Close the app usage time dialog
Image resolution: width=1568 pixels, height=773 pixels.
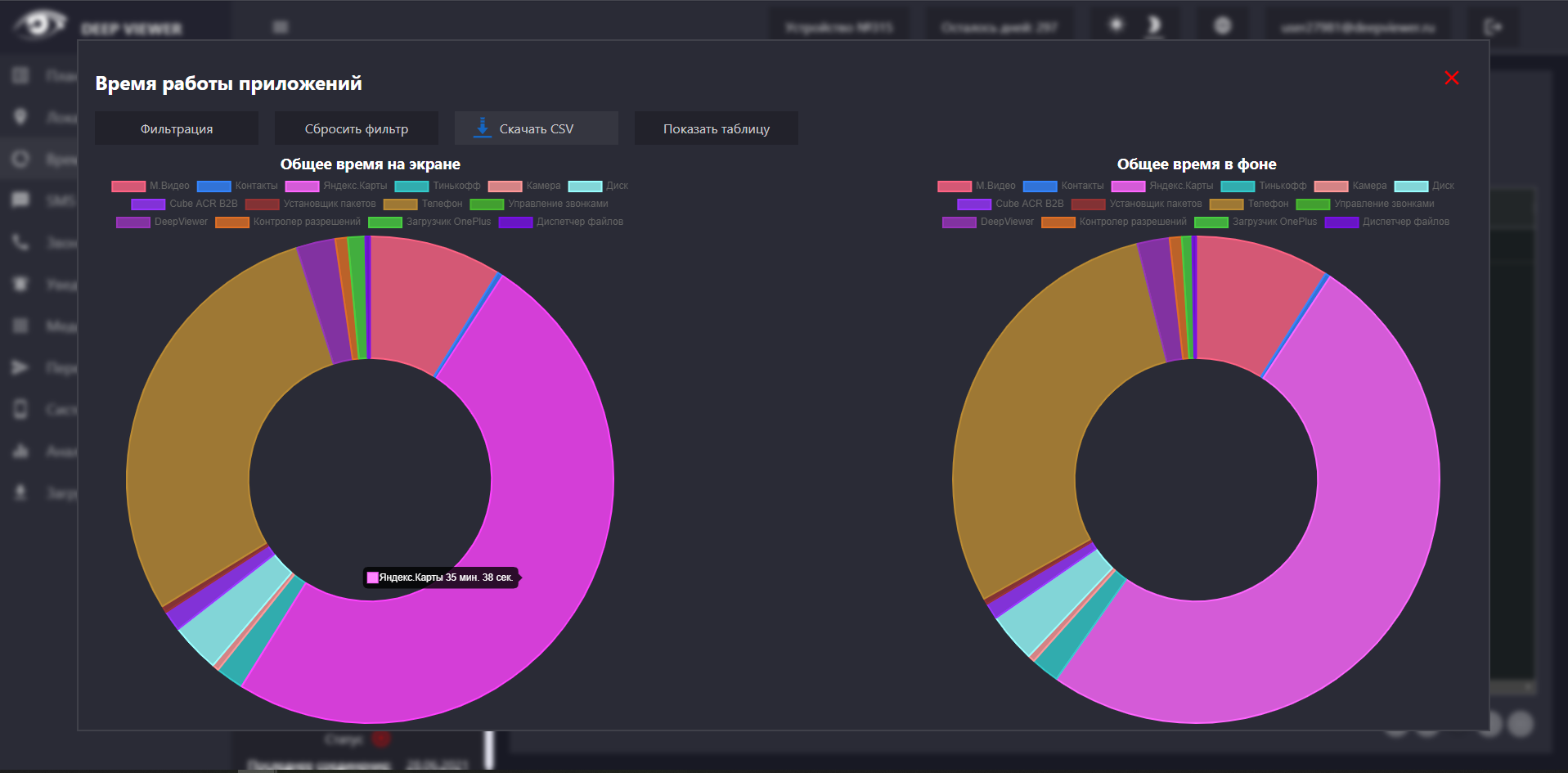tap(1451, 79)
